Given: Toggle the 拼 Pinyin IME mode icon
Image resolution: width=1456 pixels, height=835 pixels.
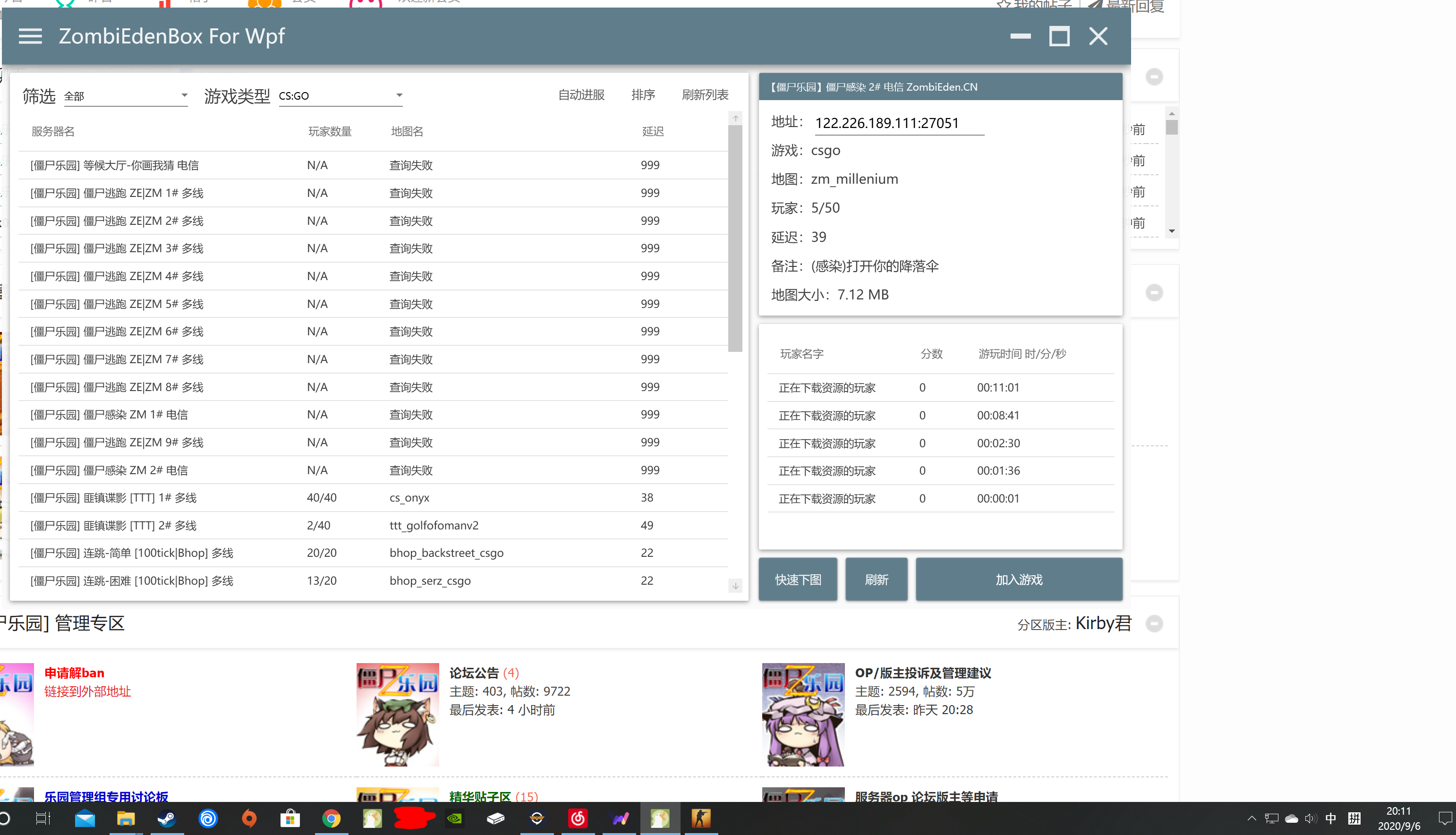Looking at the screenshot, I should pyautogui.click(x=1354, y=818).
